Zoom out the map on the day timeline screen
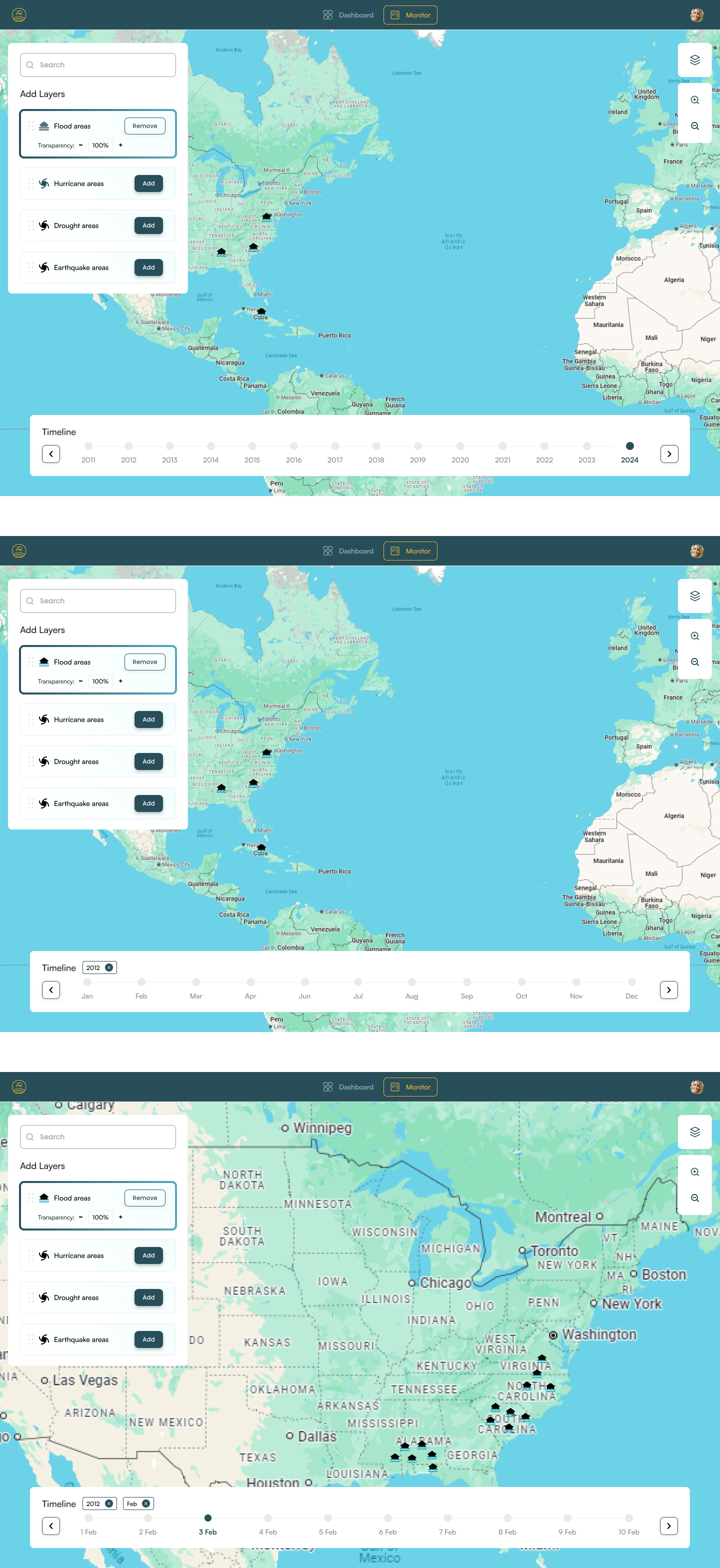 (694, 1198)
